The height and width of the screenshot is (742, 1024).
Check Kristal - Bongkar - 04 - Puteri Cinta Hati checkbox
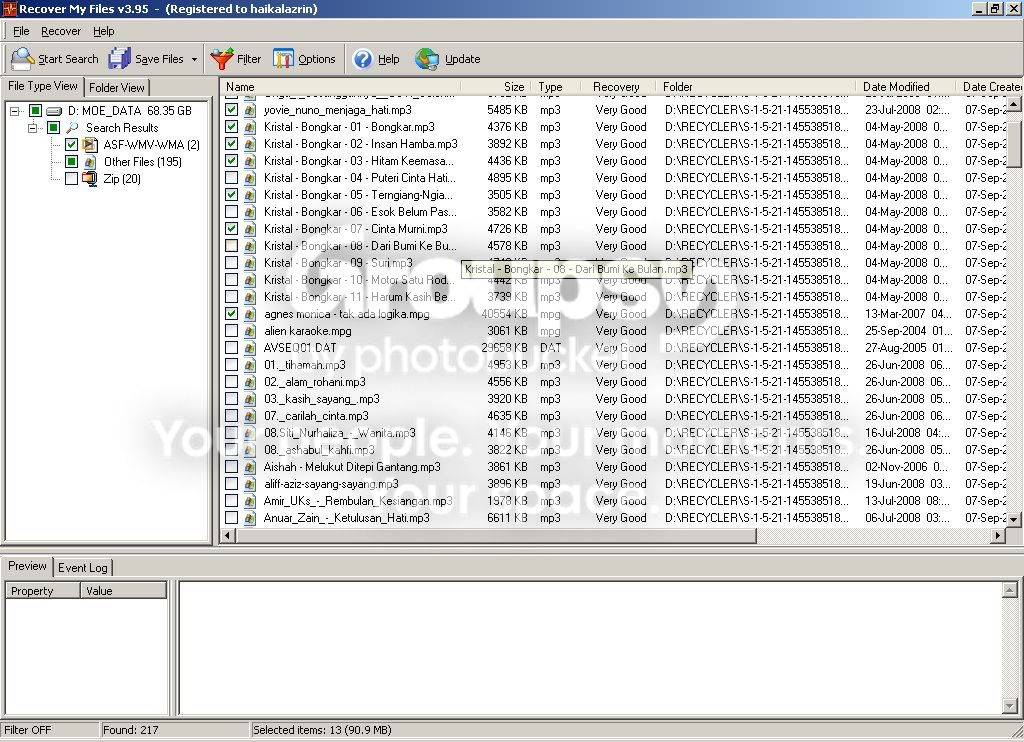pos(231,178)
